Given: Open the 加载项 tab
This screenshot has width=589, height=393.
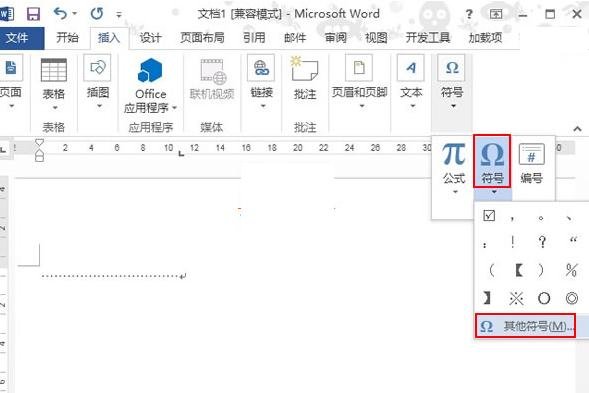Looking at the screenshot, I should 485,38.
